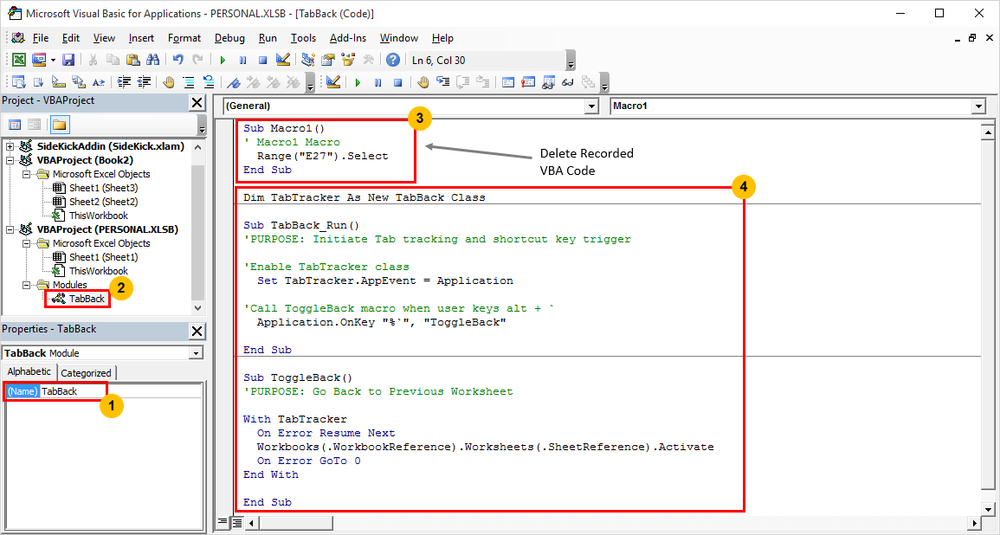Toggle Folders view in Project panel
The width and height of the screenshot is (1000, 535).
59,125
